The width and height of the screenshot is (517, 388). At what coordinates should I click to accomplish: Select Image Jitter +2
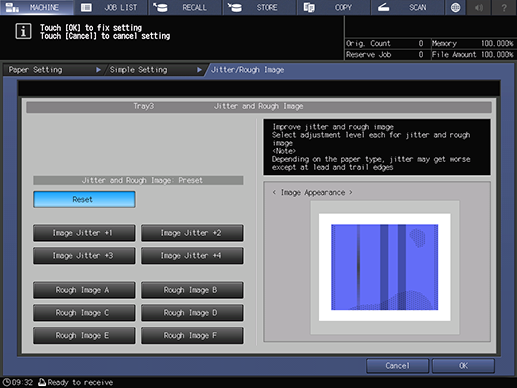[192, 233]
